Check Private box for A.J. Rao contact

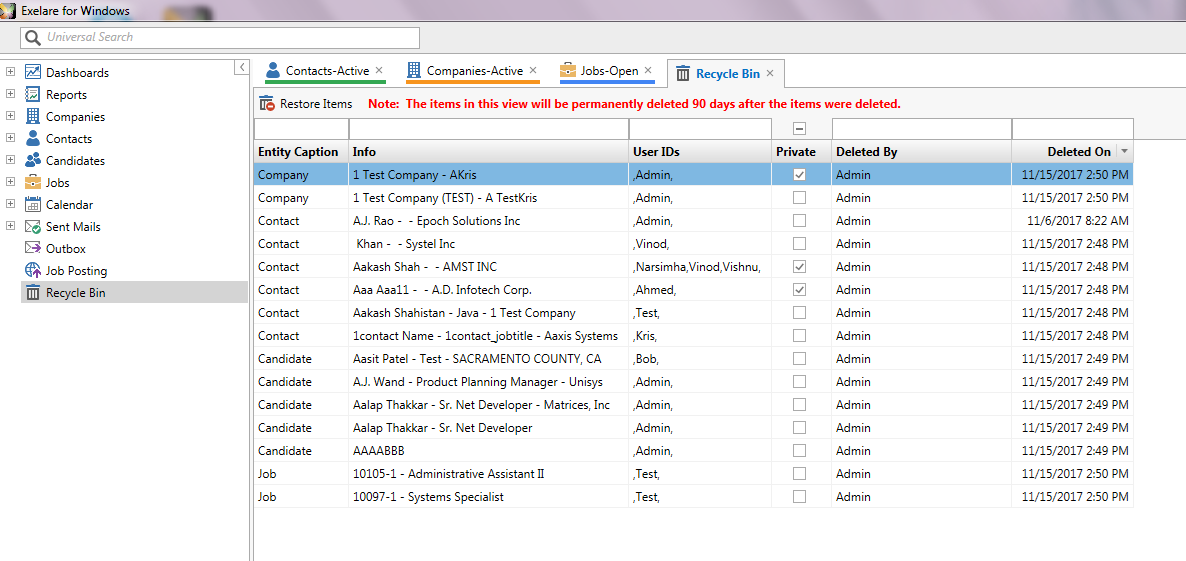[x=799, y=221]
